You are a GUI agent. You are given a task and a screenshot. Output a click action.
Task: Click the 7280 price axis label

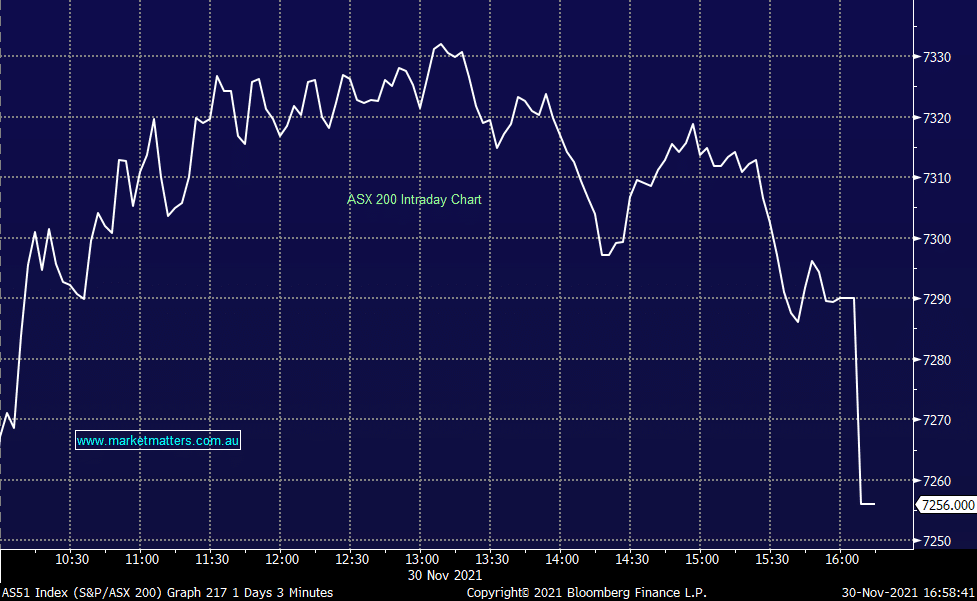pos(936,360)
